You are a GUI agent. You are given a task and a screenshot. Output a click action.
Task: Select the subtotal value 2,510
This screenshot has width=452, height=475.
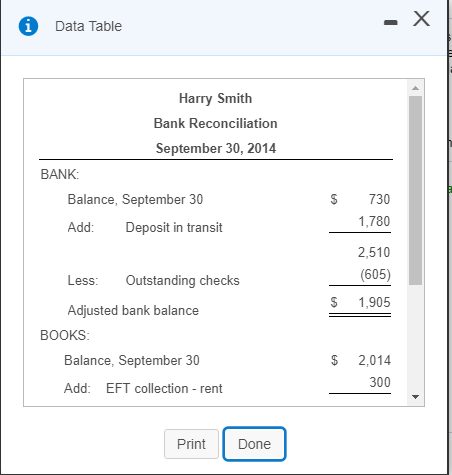pyautogui.click(x=374, y=252)
